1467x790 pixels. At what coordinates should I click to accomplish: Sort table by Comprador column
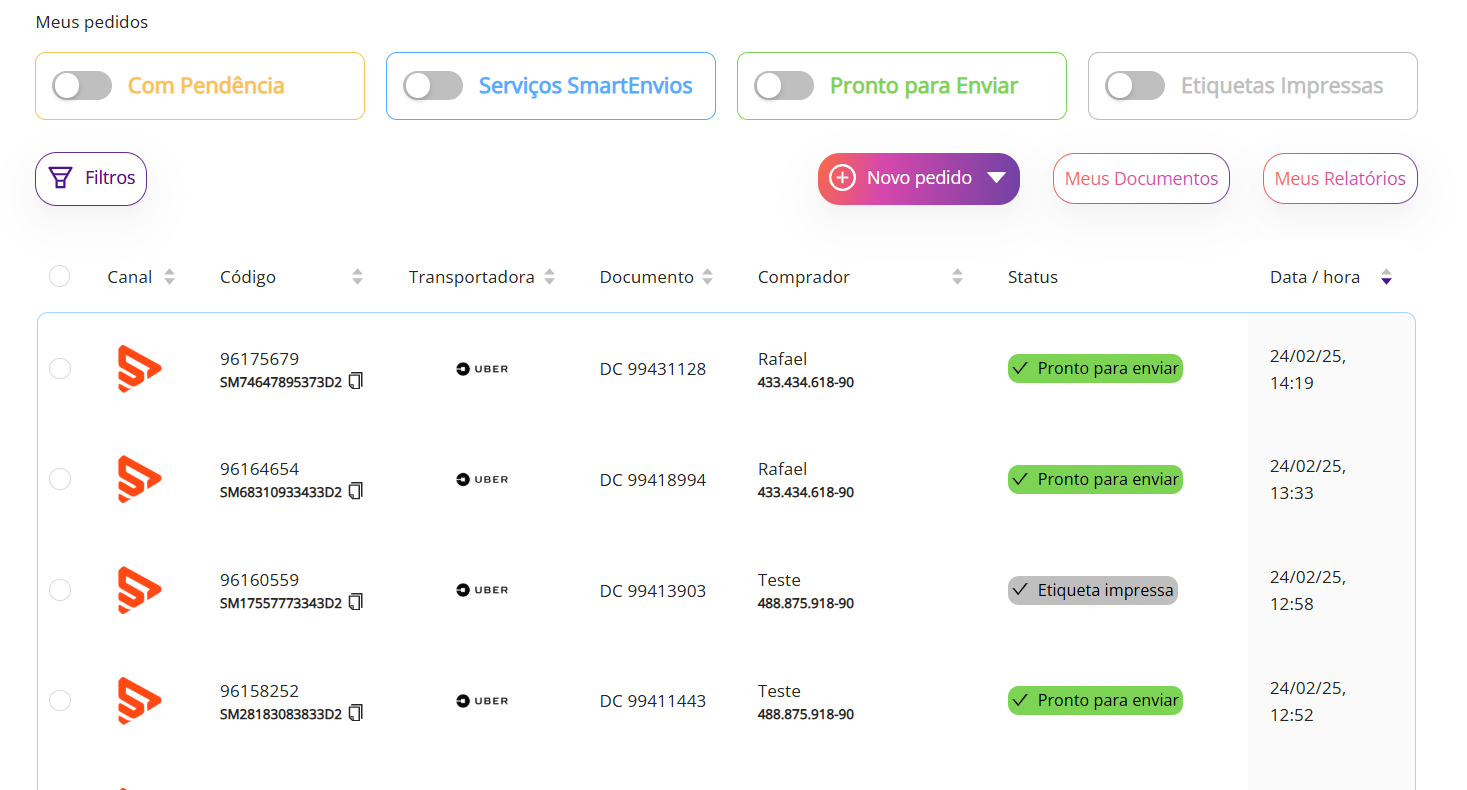(x=957, y=277)
